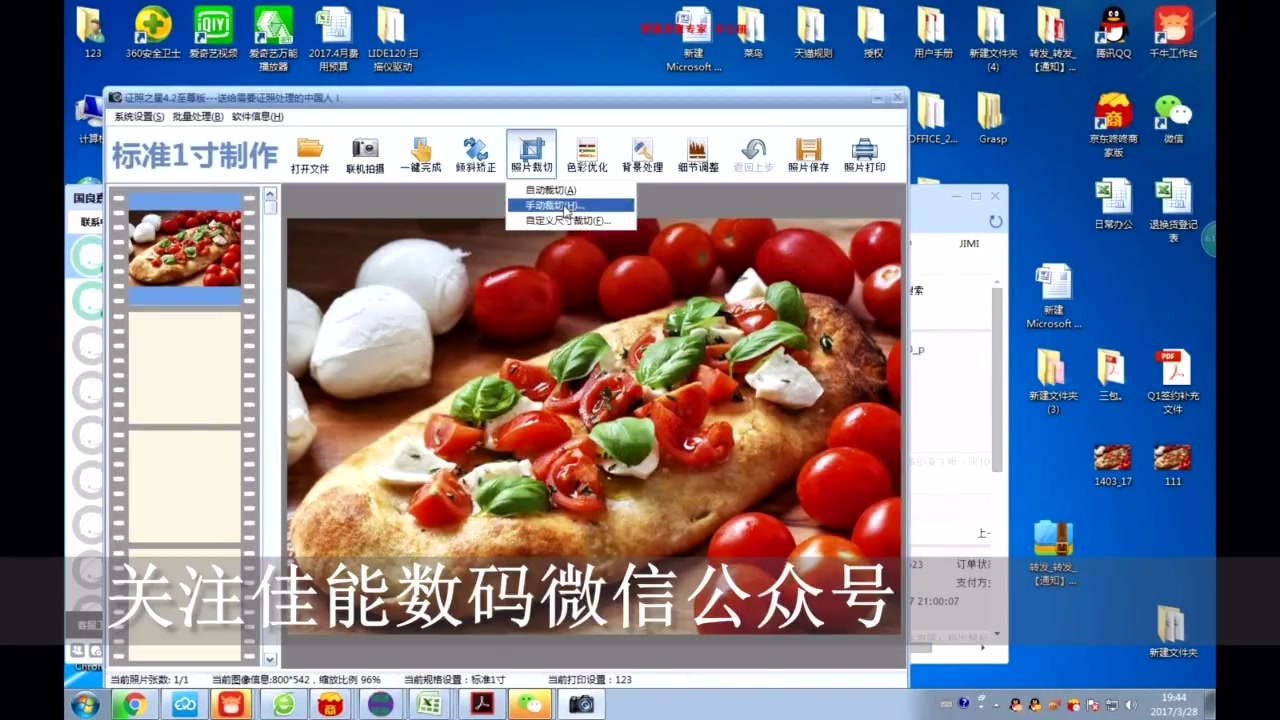Select the pizza thumbnail in the filmstrip
The image size is (1280, 720).
(185, 248)
